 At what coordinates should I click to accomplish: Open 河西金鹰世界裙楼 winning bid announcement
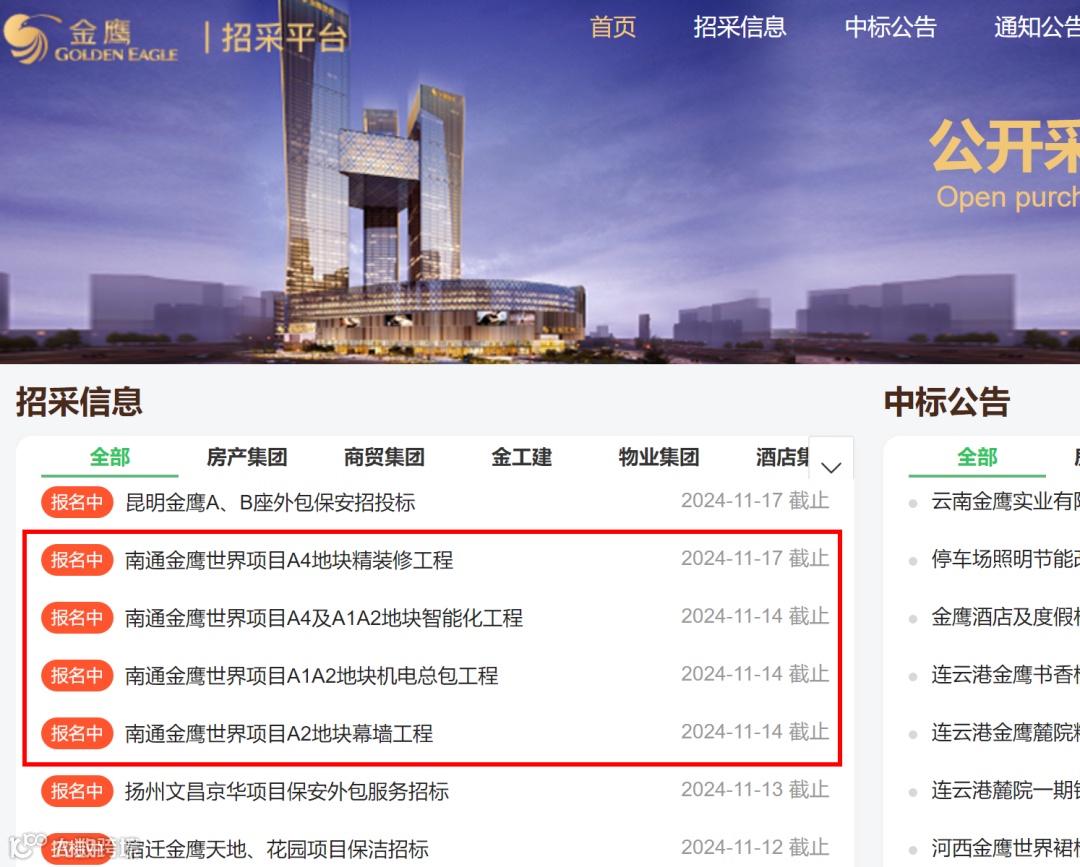(1005, 848)
